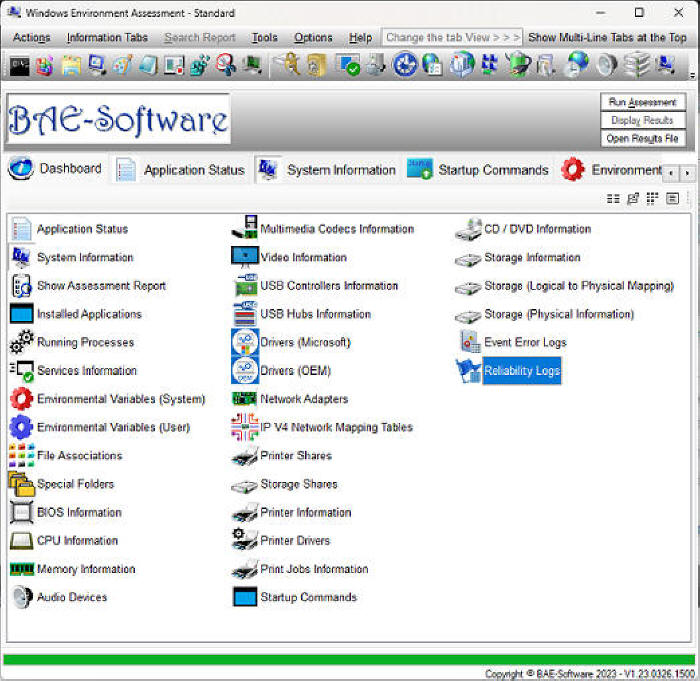700x681 pixels.
Task: Open the Actions menu
Action: (31, 38)
